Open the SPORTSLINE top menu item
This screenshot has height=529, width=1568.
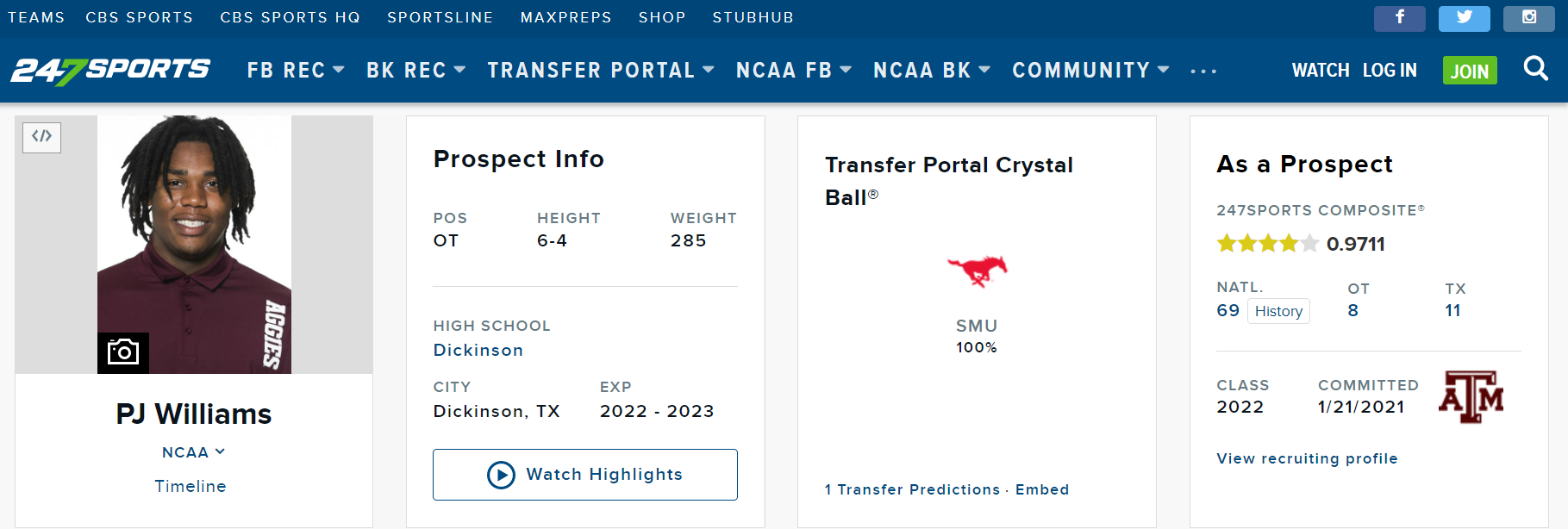(x=440, y=17)
